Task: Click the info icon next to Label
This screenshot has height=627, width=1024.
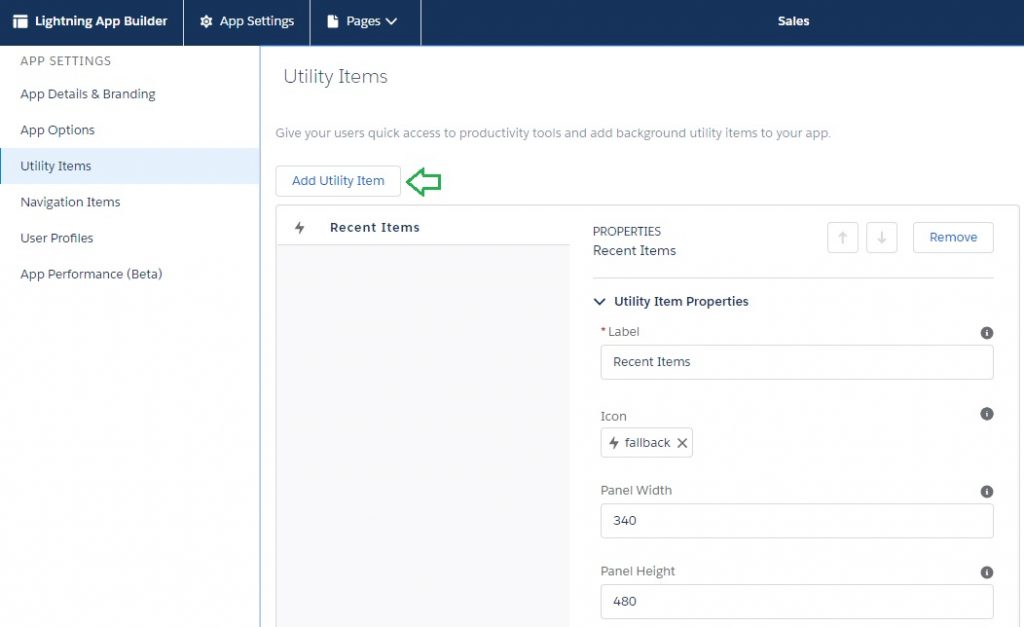Action: point(986,332)
